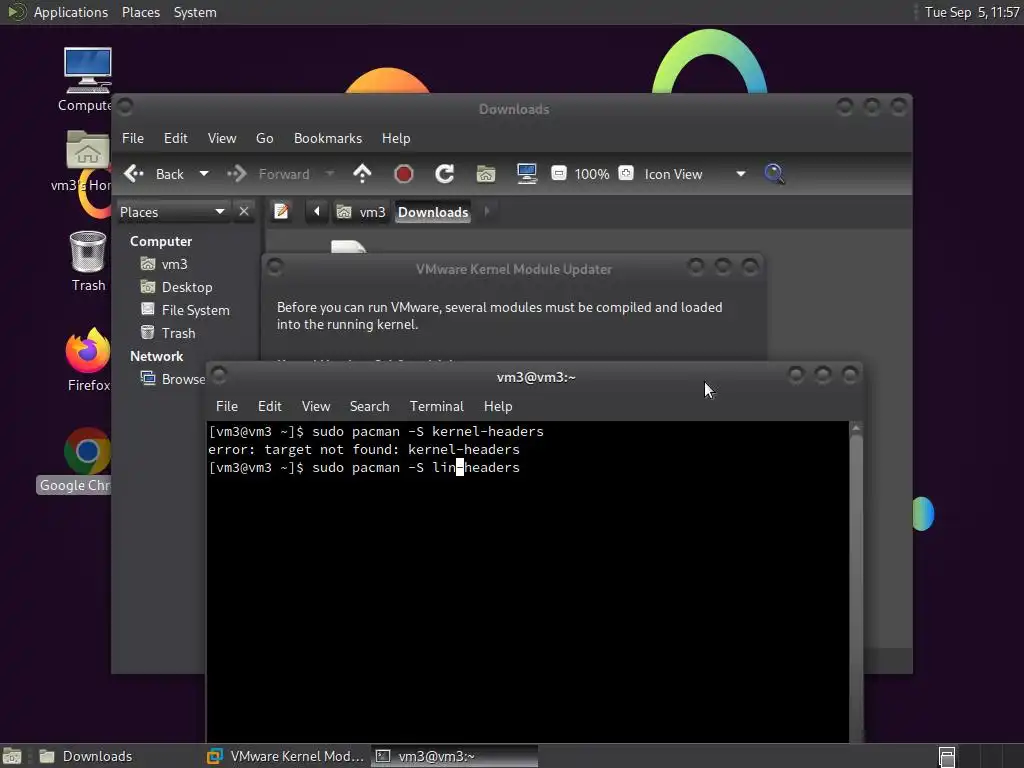Select the Downloads path bar button
This screenshot has width=1024, height=768.
pos(433,212)
